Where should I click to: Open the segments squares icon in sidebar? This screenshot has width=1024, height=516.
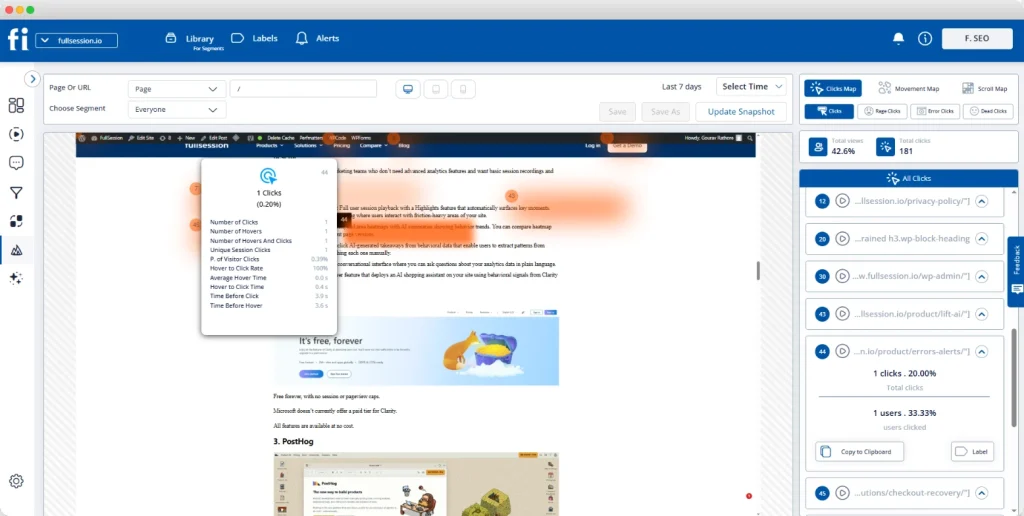coord(16,221)
